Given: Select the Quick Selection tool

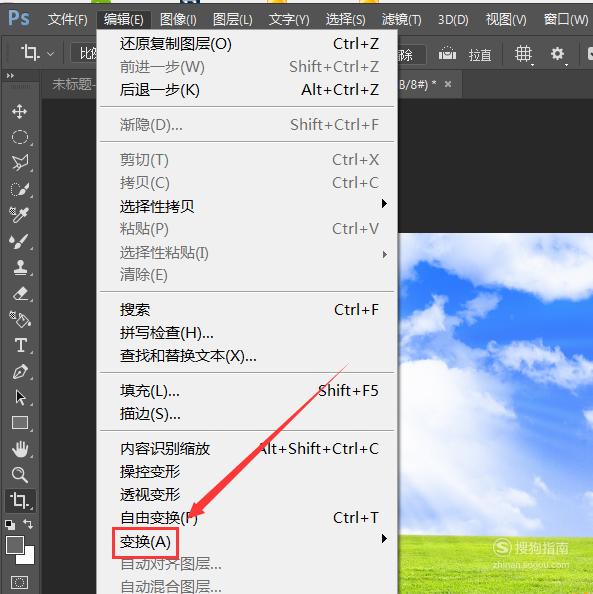Looking at the screenshot, I should 19,188.
